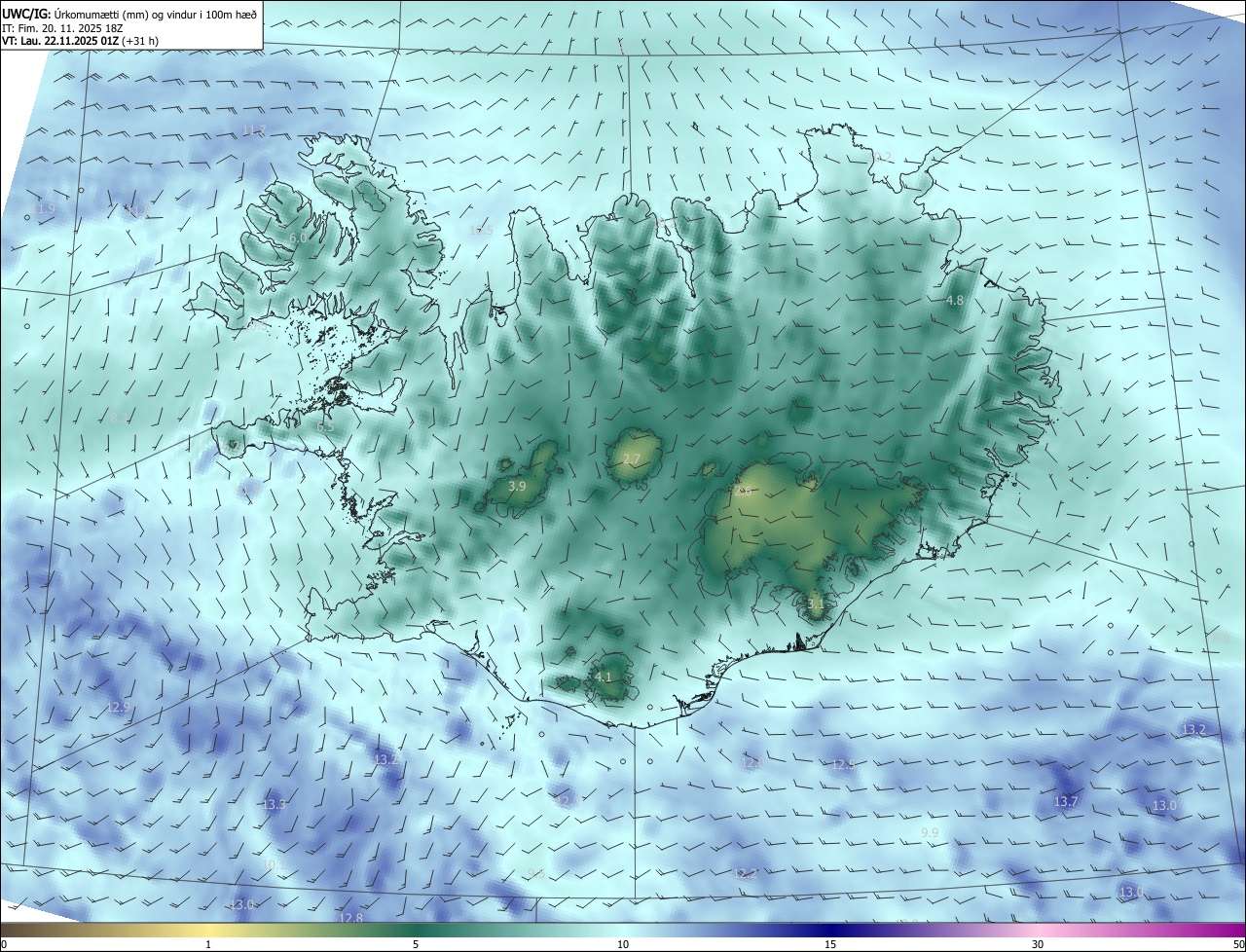Click the 0 tick on the color scale

coord(4,944)
